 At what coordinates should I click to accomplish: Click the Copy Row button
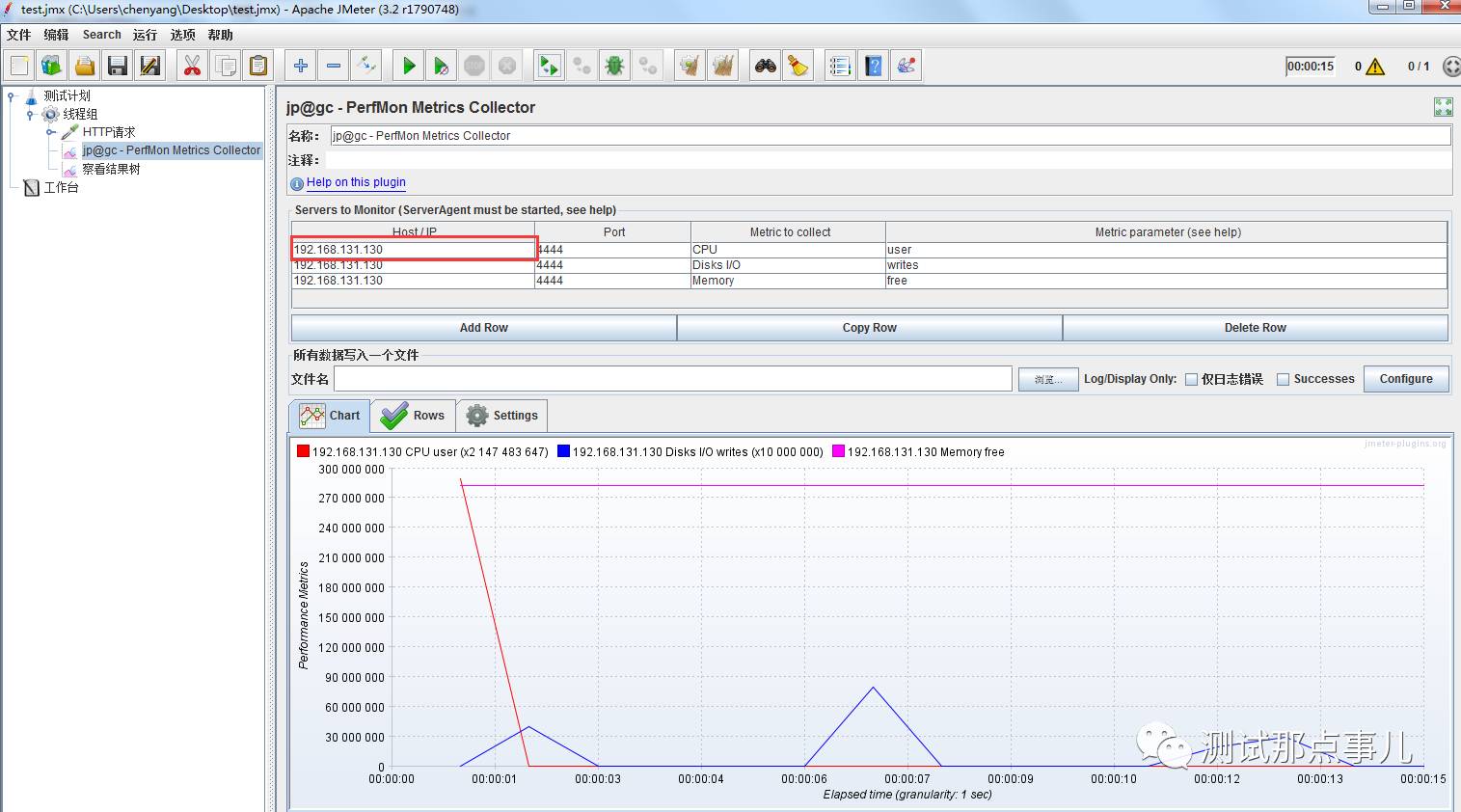[870, 328]
